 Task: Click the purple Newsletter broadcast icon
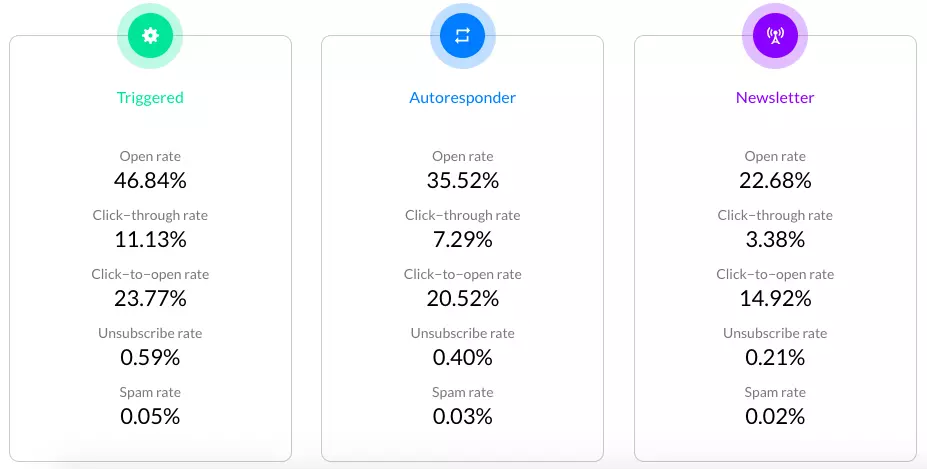(x=775, y=35)
